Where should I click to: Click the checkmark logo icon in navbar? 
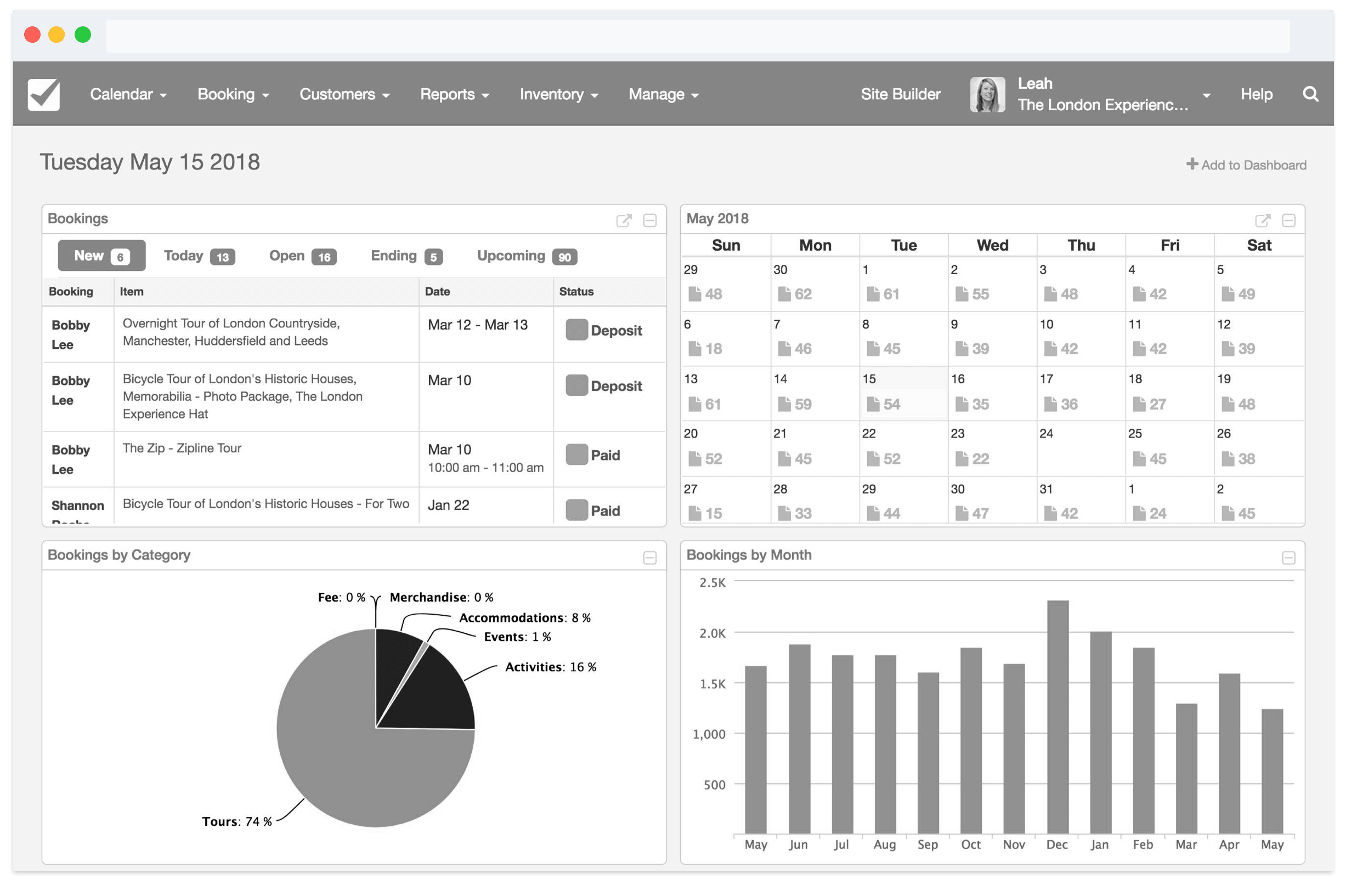[x=43, y=94]
